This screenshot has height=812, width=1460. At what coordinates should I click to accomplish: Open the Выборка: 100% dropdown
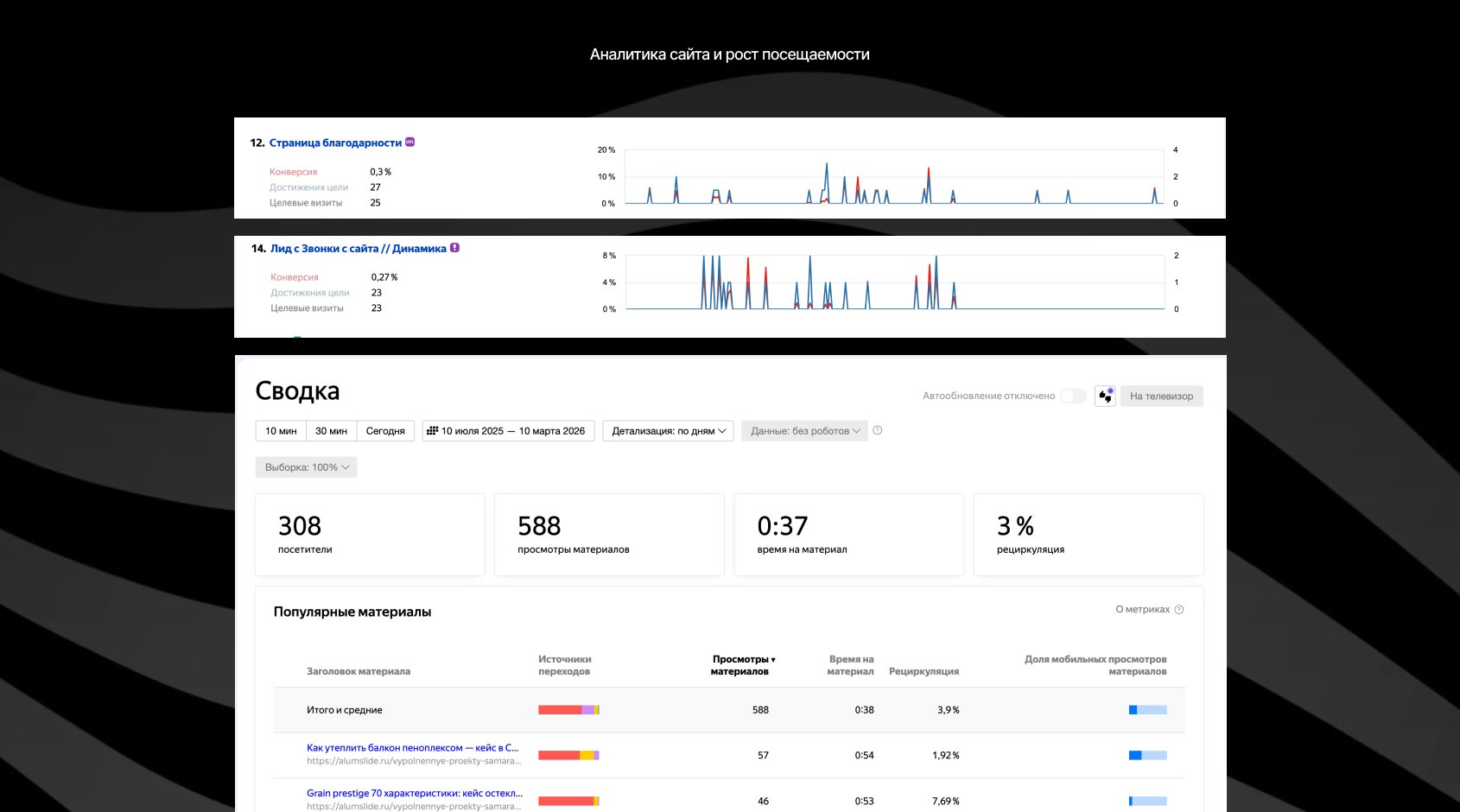tap(307, 467)
